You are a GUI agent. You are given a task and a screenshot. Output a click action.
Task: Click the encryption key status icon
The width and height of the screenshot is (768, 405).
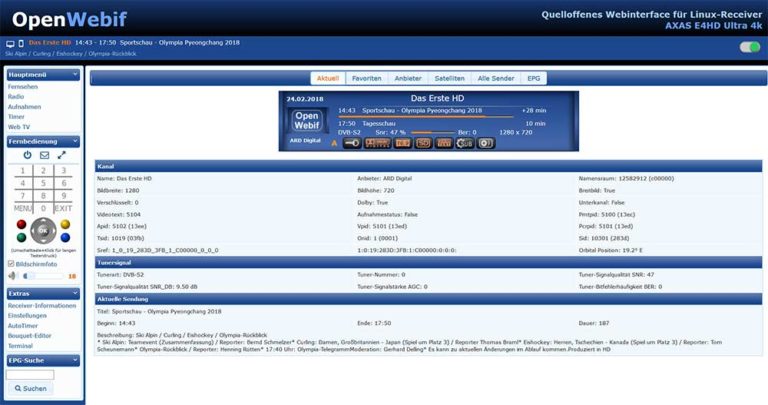point(352,143)
